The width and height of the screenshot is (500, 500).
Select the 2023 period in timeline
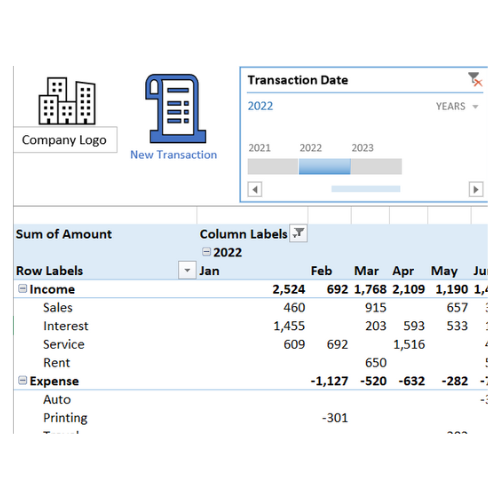[376, 166]
